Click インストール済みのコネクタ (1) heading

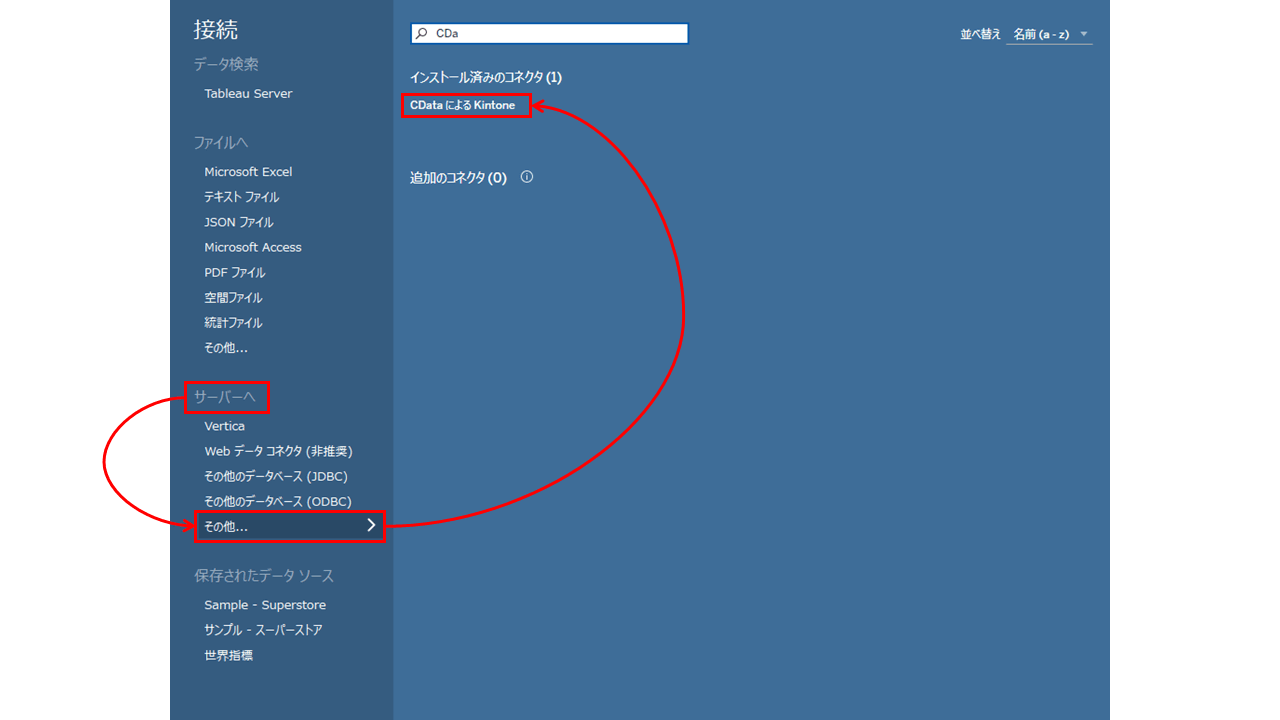(x=486, y=77)
